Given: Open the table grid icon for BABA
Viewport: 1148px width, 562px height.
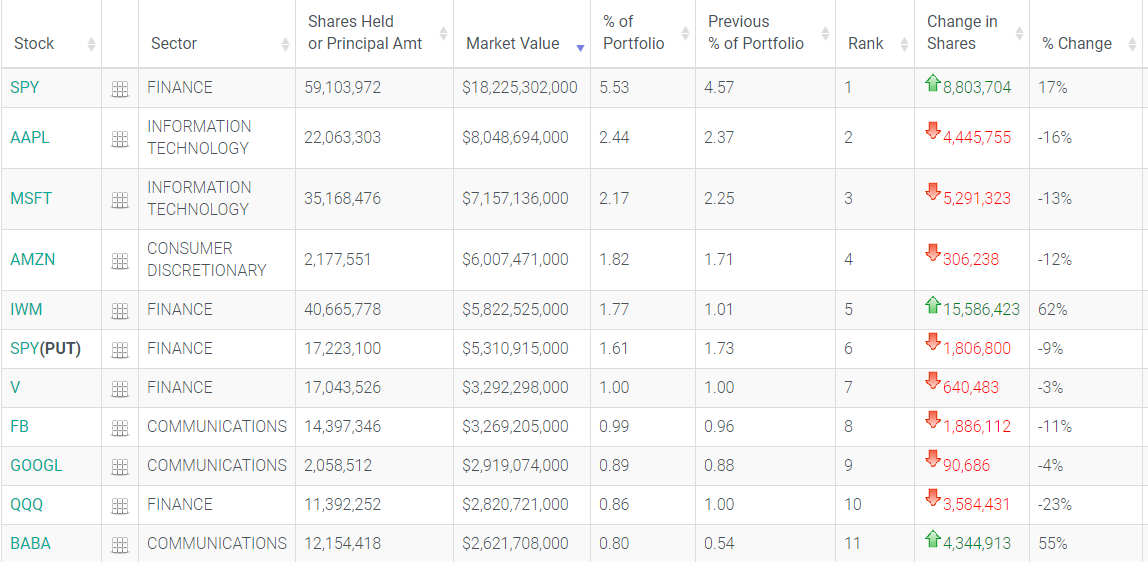Looking at the screenshot, I should tap(119, 545).
